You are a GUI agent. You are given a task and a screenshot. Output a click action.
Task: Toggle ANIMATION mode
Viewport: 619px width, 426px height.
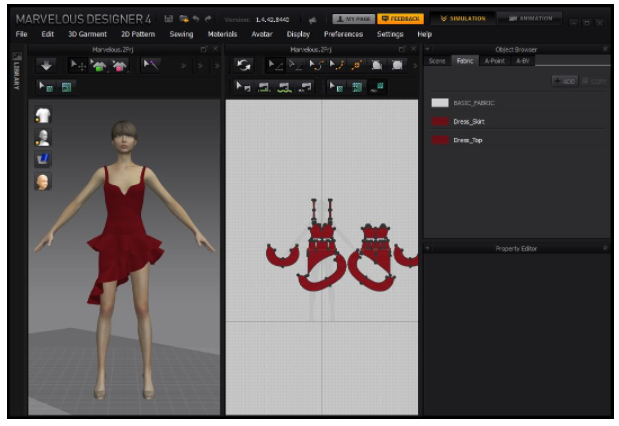[x=530, y=18]
